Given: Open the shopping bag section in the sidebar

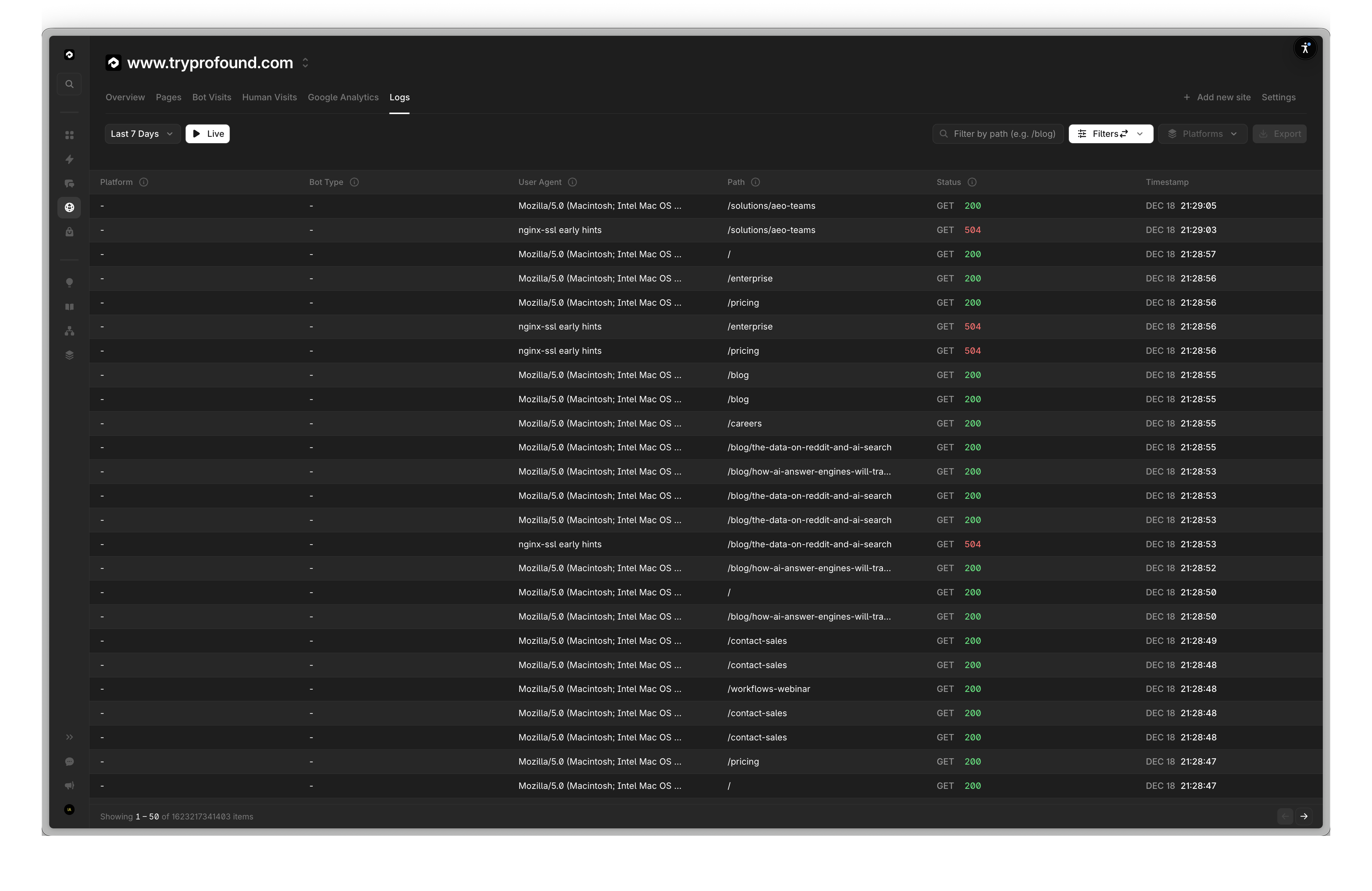Looking at the screenshot, I should [69, 232].
